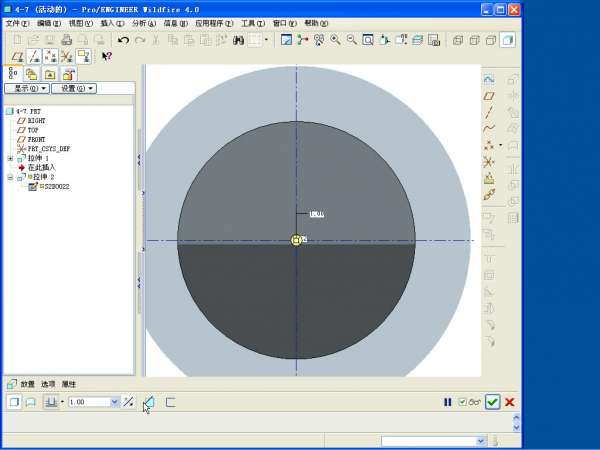Select the extrude as surface option
This screenshot has width=600, height=450.
point(31,402)
